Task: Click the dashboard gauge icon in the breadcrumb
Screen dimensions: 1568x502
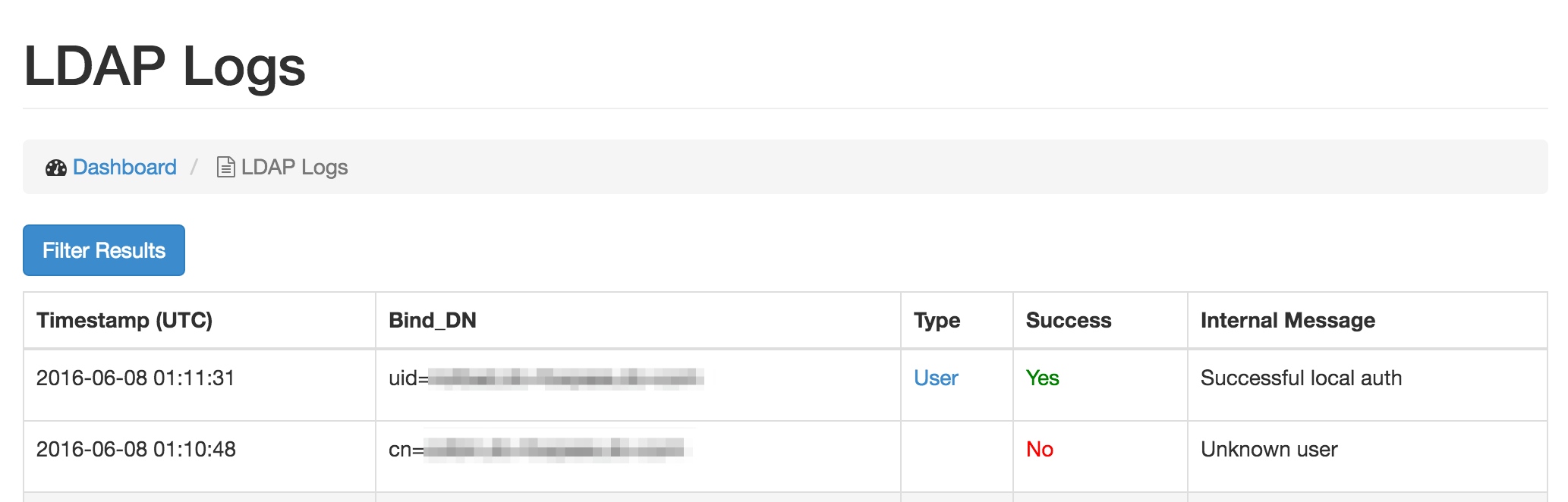Action: 56,168
